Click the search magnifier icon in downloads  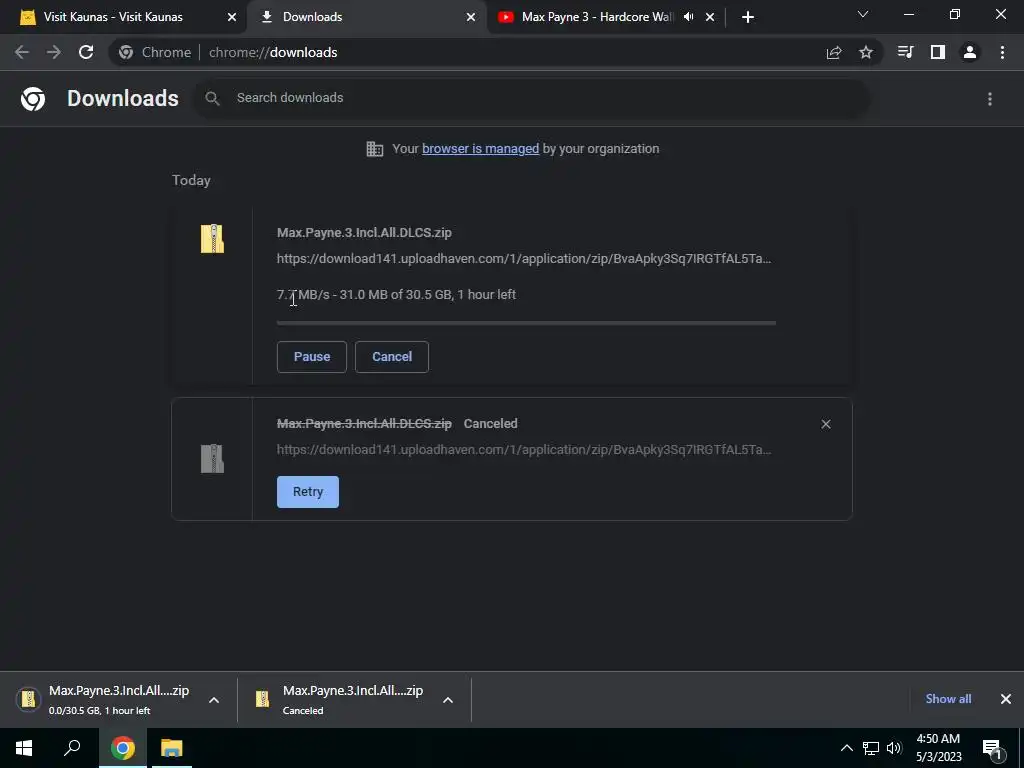click(212, 98)
